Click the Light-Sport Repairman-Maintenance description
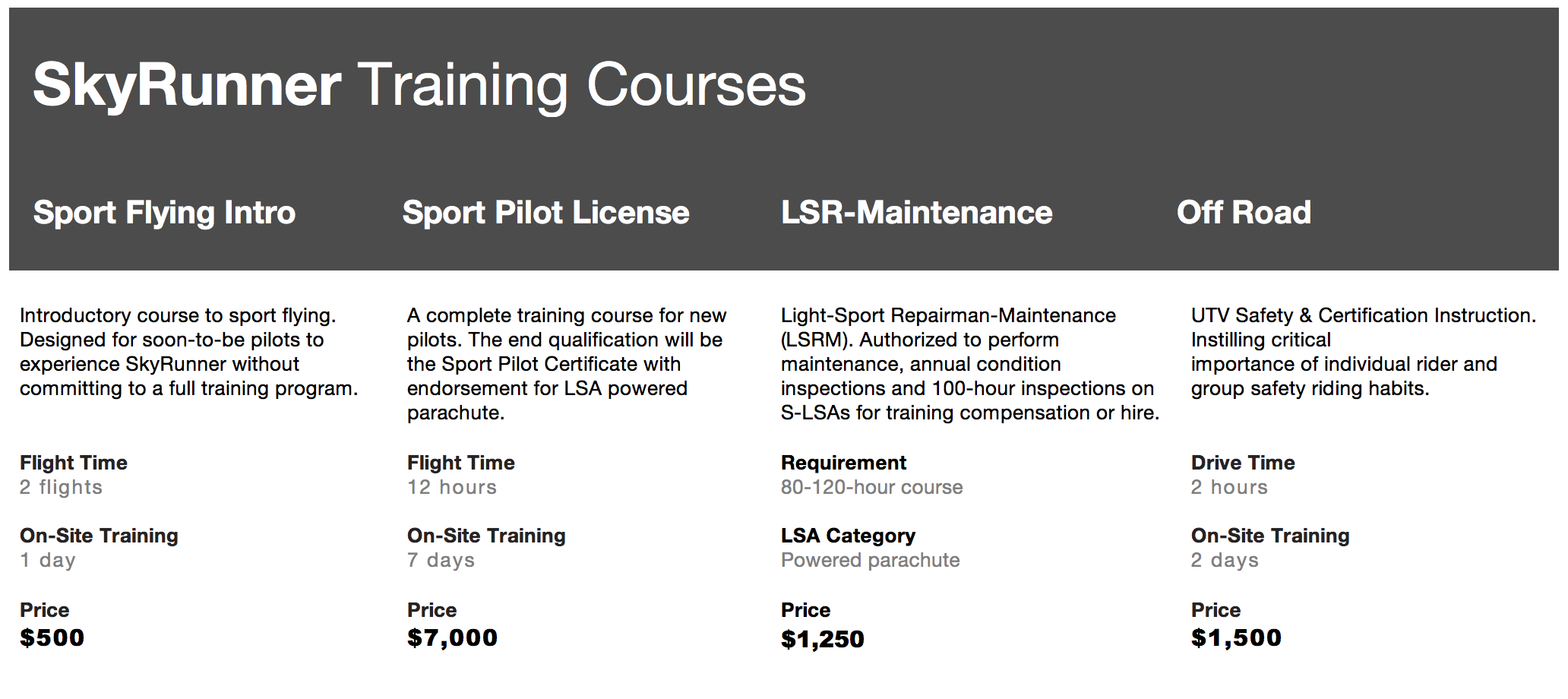This screenshot has width=1568, height=699. pos(970,364)
